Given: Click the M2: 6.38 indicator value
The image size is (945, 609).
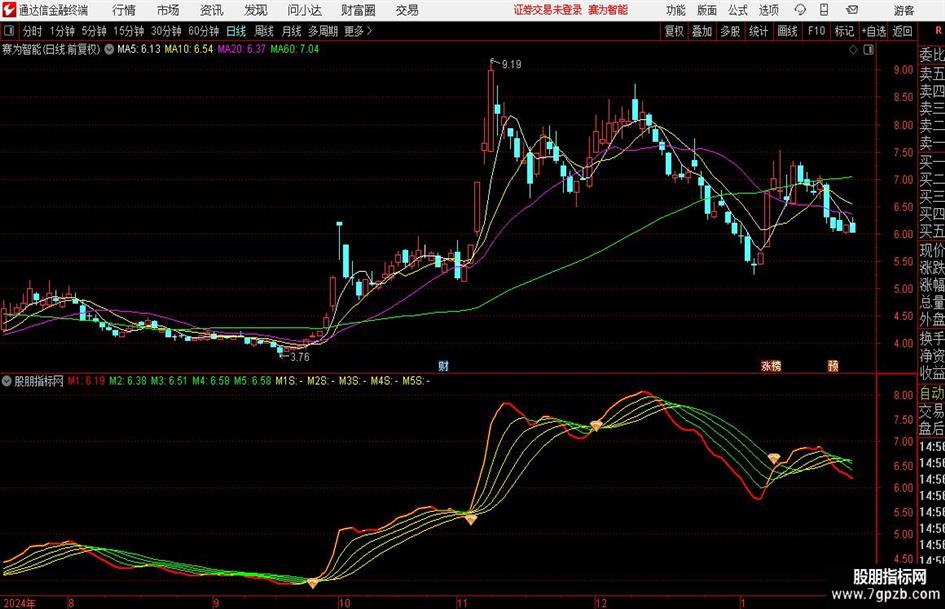Looking at the screenshot, I should pyautogui.click(x=128, y=381).
